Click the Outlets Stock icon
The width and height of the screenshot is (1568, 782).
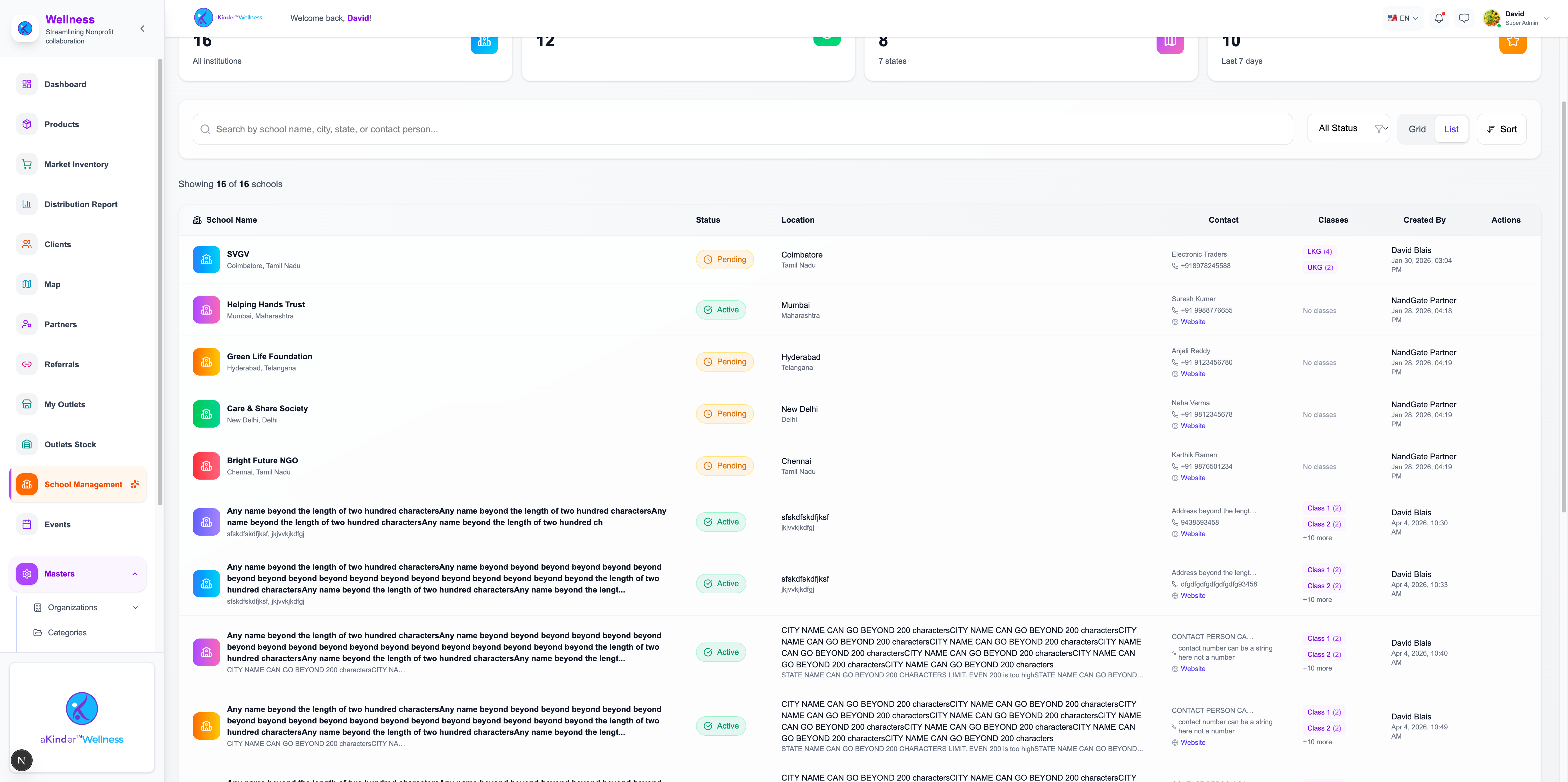pos(27,444)
